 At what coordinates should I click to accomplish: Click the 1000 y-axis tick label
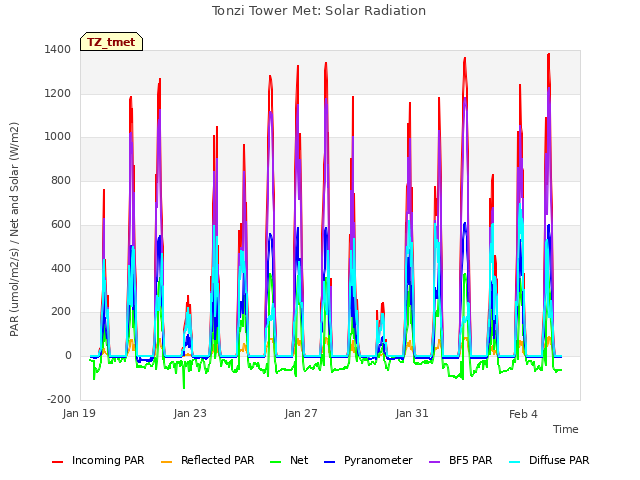pyautogui.click(x=58, y=137)
